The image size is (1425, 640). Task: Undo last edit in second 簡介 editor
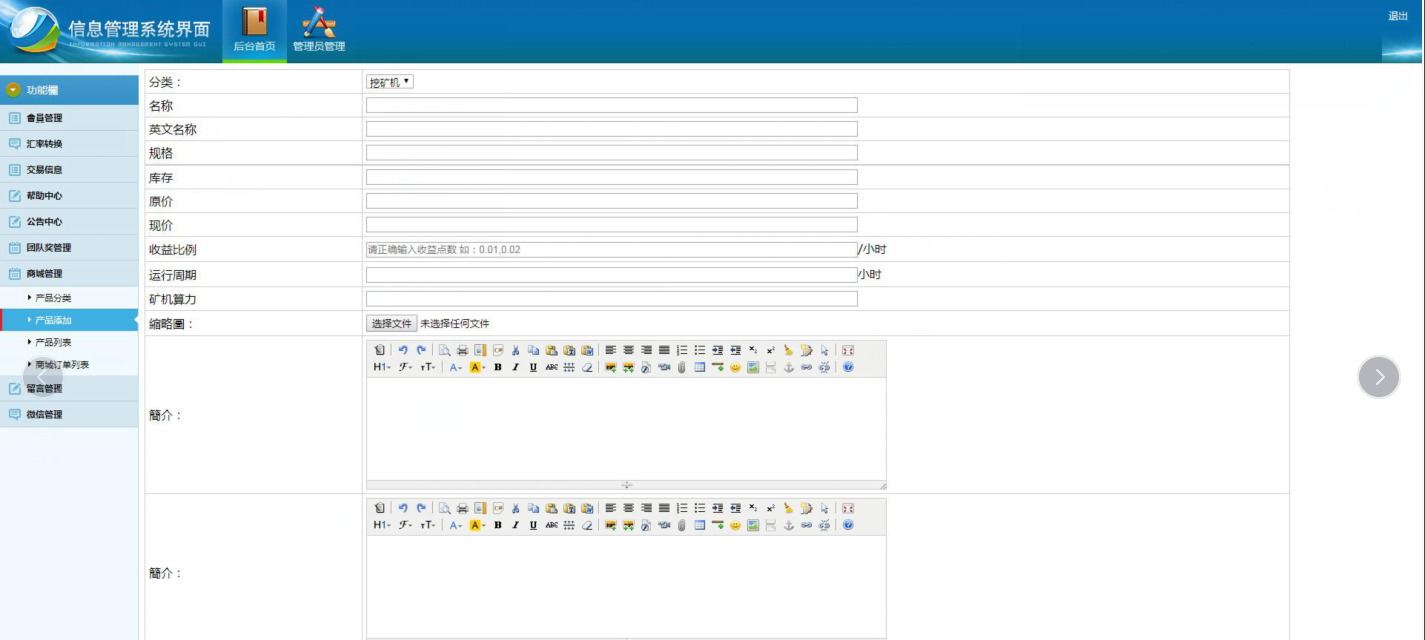pos(403,508)
